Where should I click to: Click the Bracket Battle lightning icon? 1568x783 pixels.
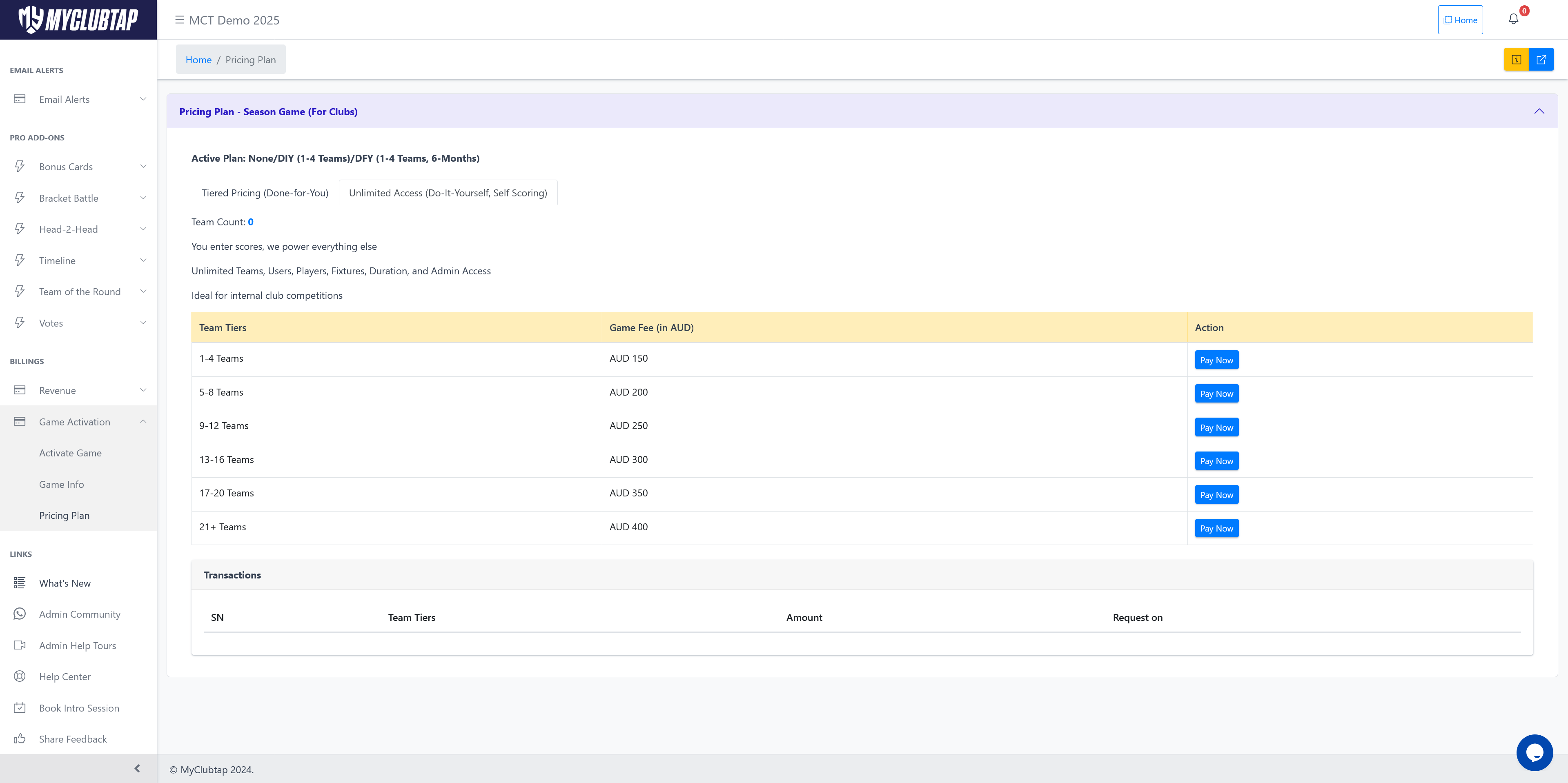[x=20, y=198]
